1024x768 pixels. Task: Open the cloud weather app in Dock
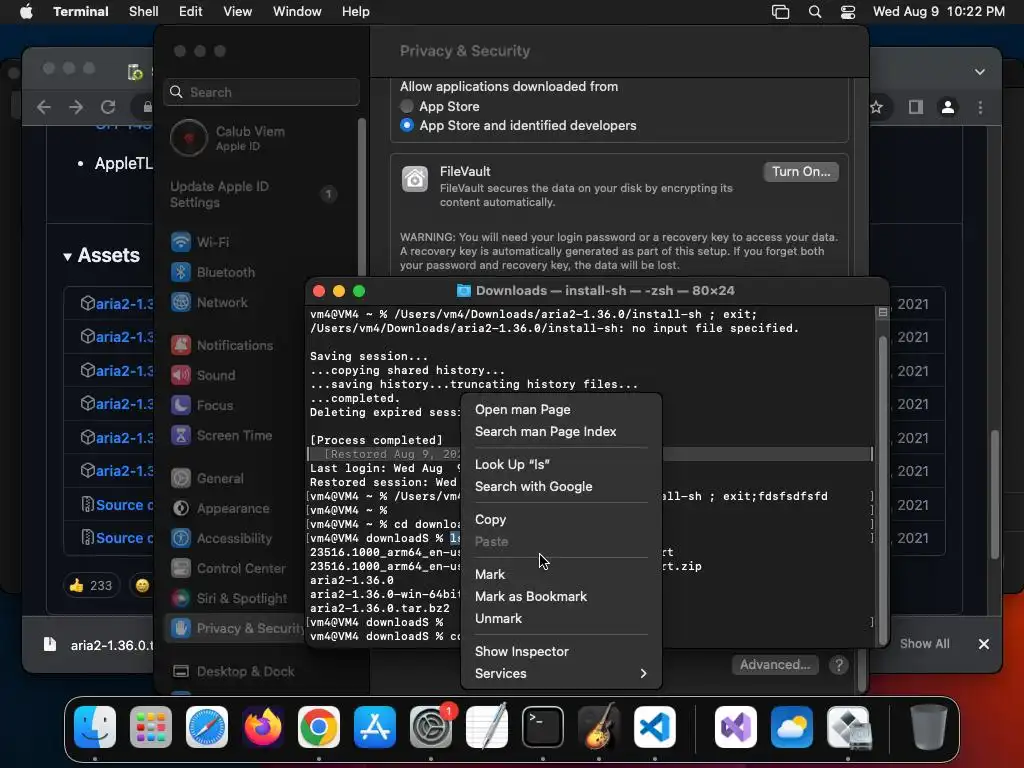[792, 727]
